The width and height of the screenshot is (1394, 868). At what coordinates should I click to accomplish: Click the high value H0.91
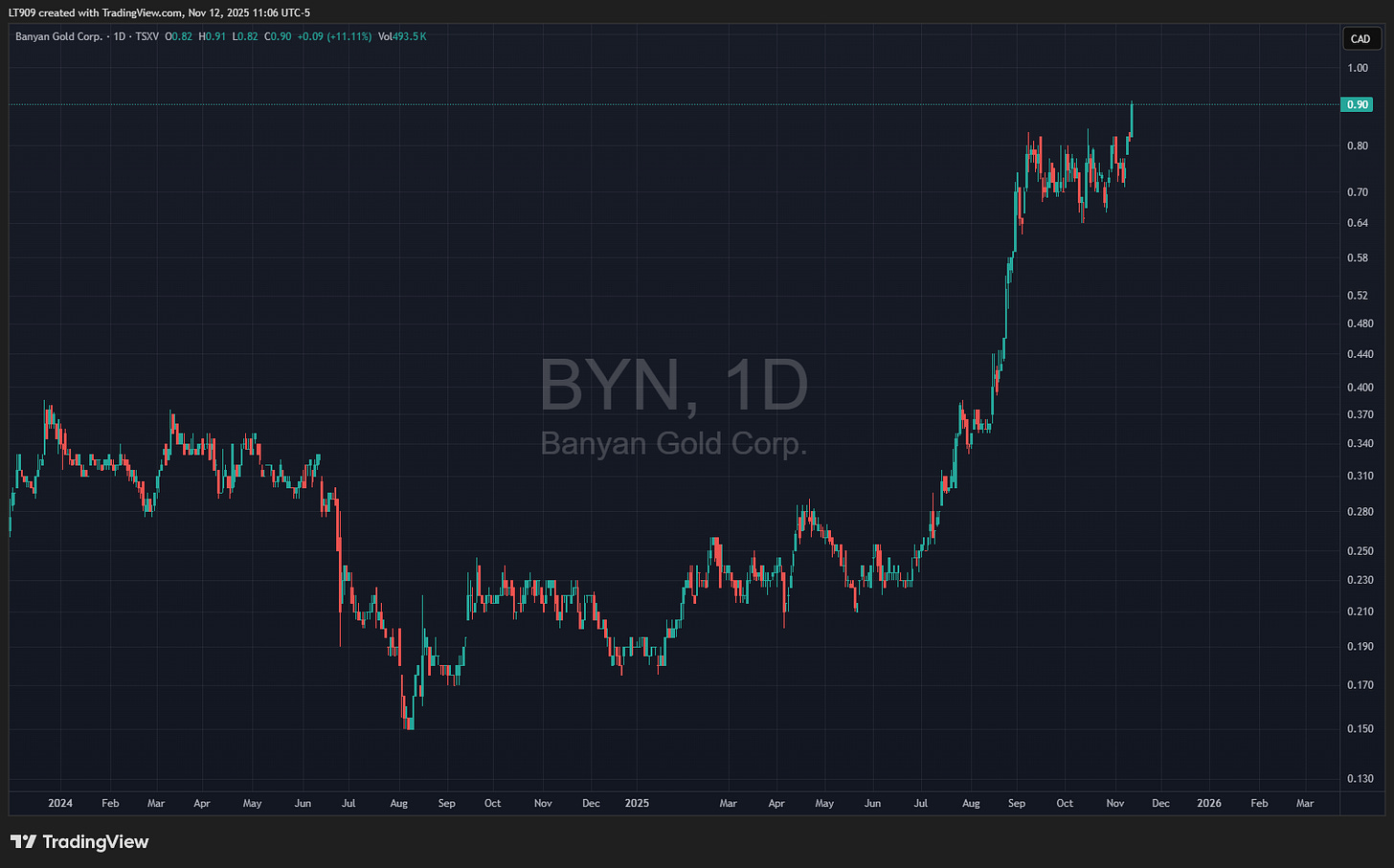tap(213, 36)
